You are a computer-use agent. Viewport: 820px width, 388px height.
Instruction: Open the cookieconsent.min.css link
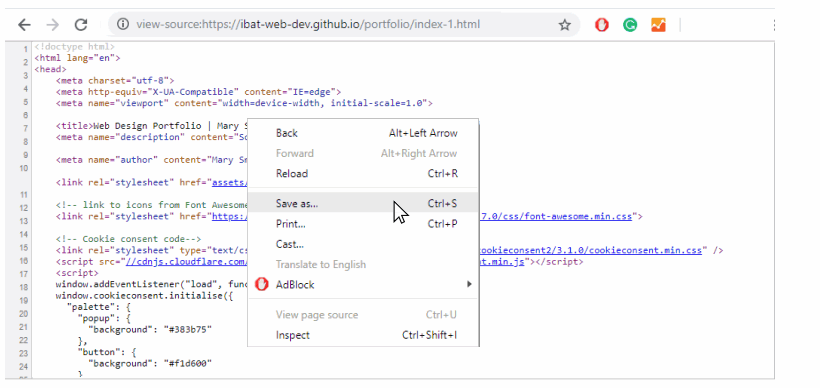pos(590,250)
